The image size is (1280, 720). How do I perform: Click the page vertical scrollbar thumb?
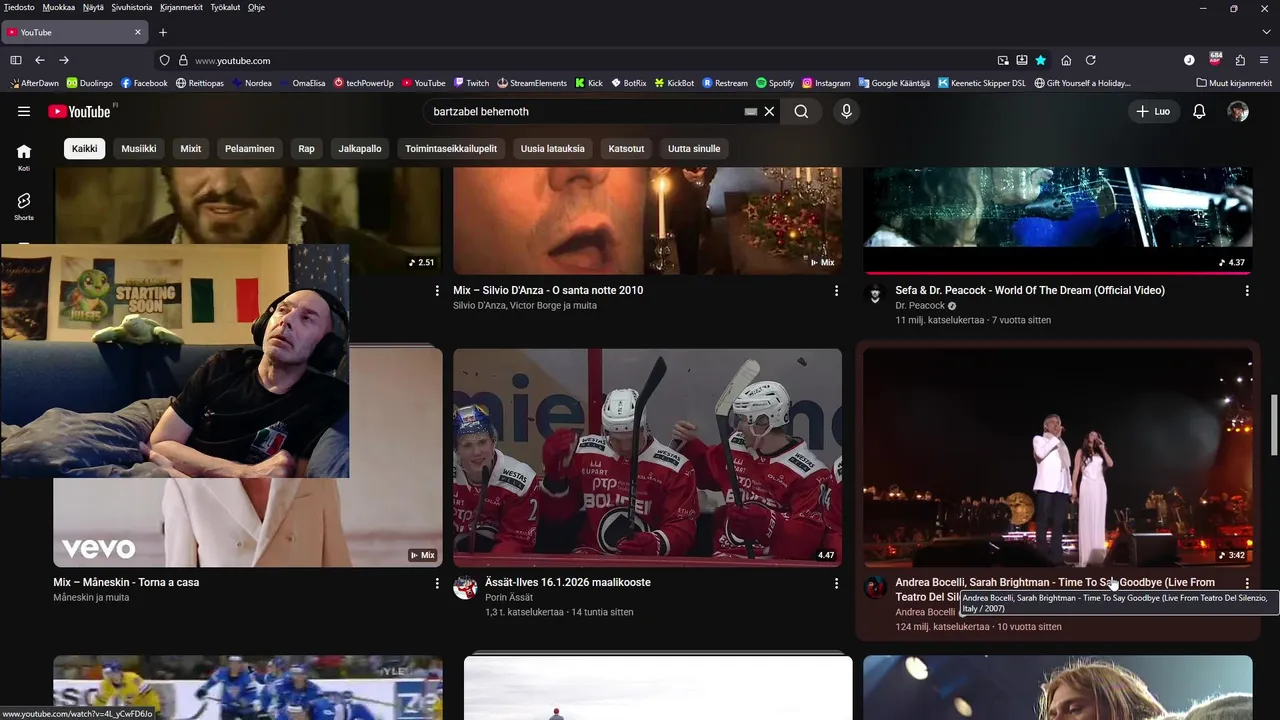pyautogui.click(x=1274, y=425)
